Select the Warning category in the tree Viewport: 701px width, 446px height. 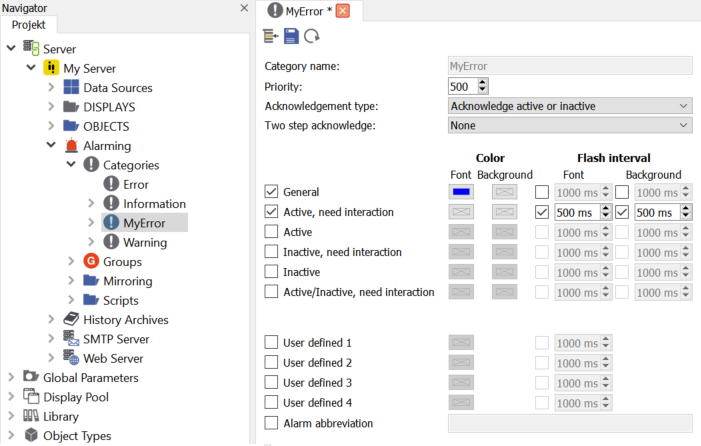144,242
